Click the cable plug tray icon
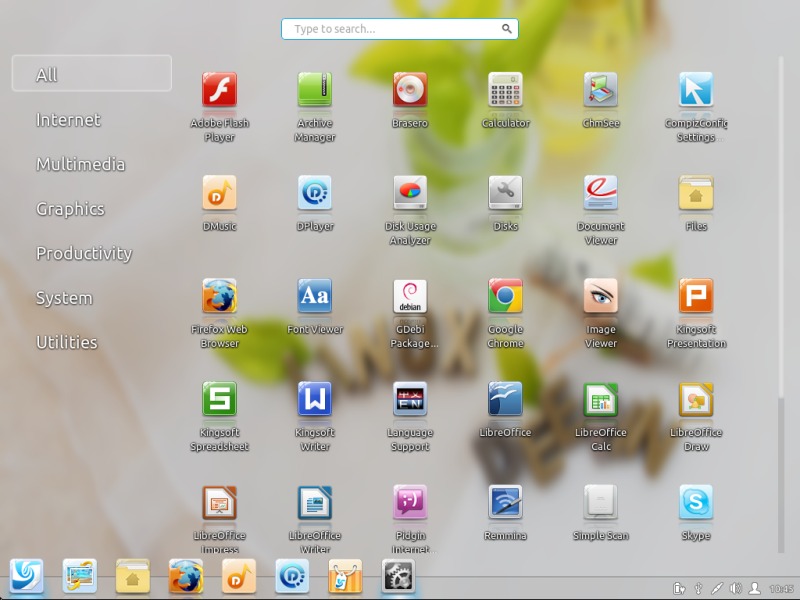Viewport: 800px width, 600px height. click(717, 589)
